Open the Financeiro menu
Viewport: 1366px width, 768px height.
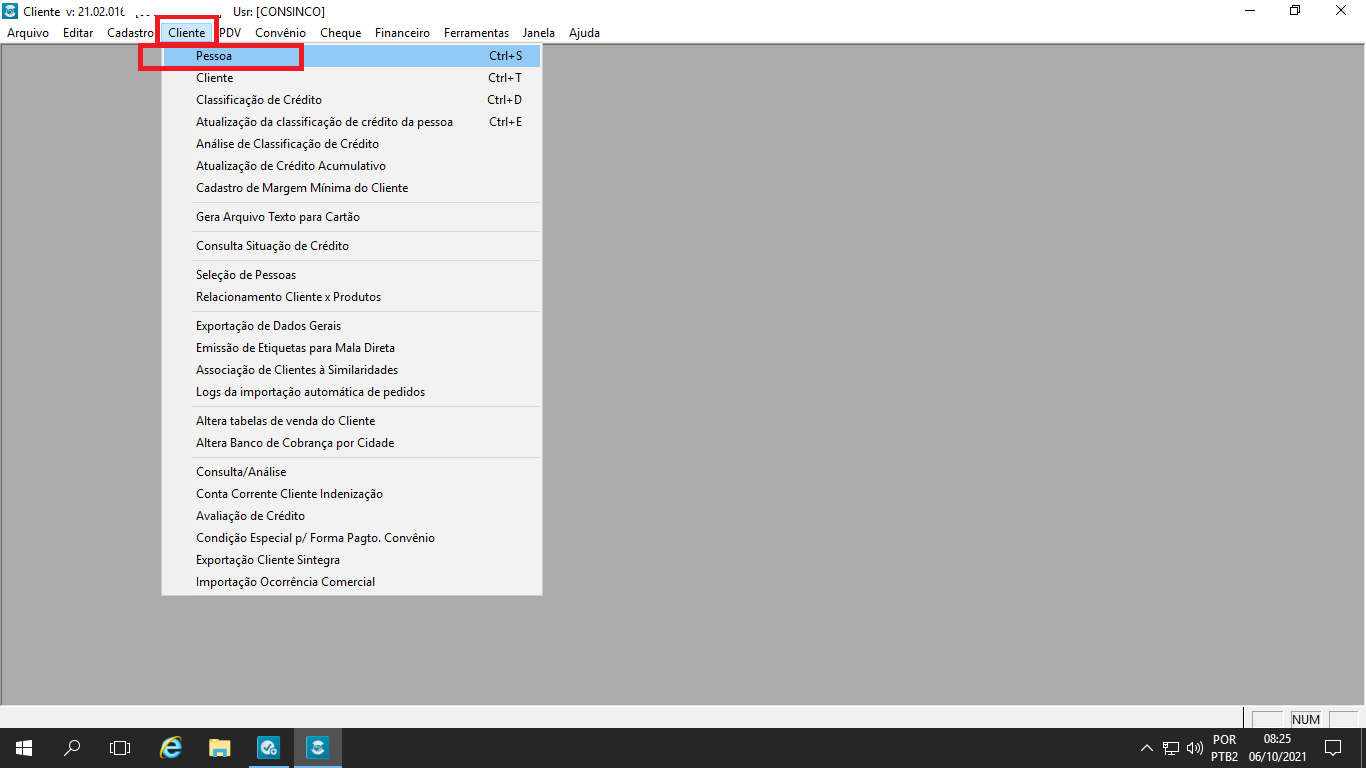point(402,33)
